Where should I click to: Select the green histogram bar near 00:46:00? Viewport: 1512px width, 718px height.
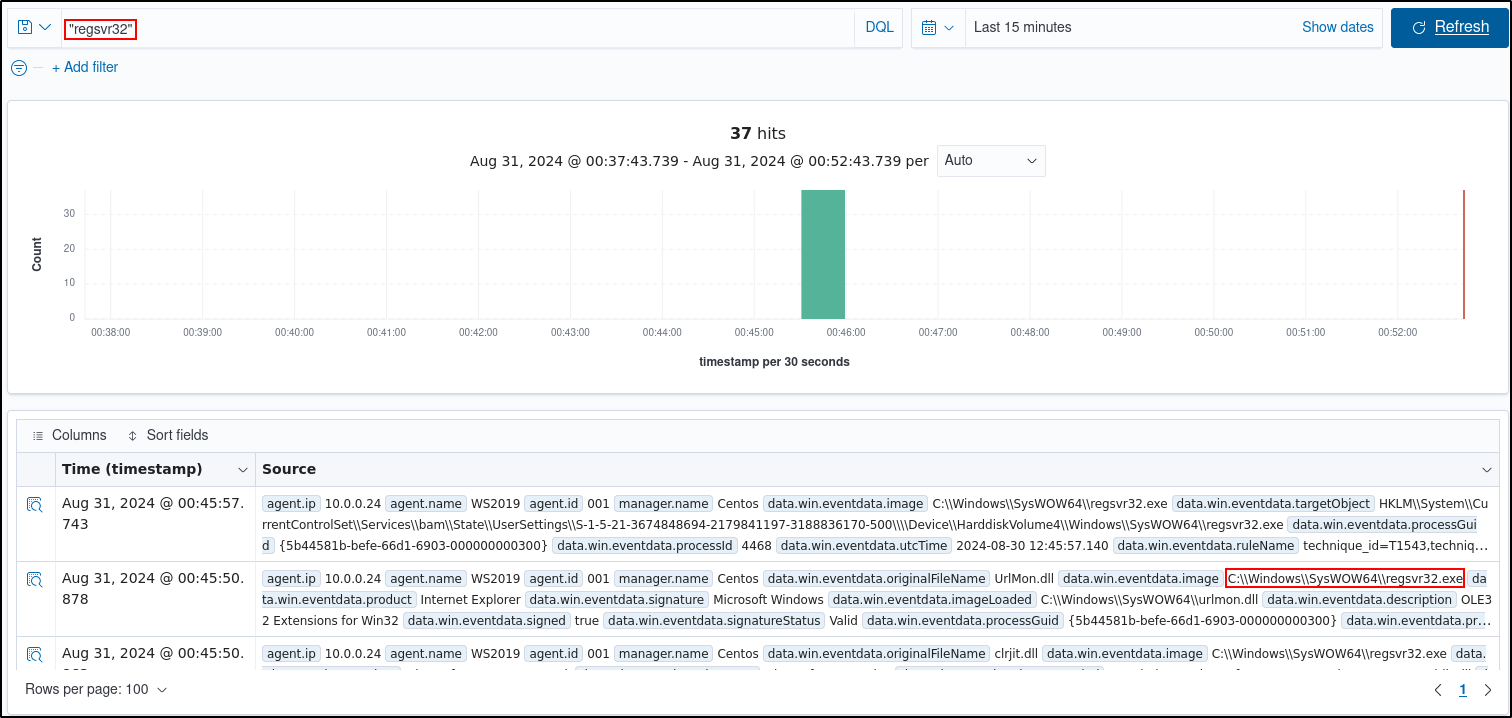(x=823, y=255)
